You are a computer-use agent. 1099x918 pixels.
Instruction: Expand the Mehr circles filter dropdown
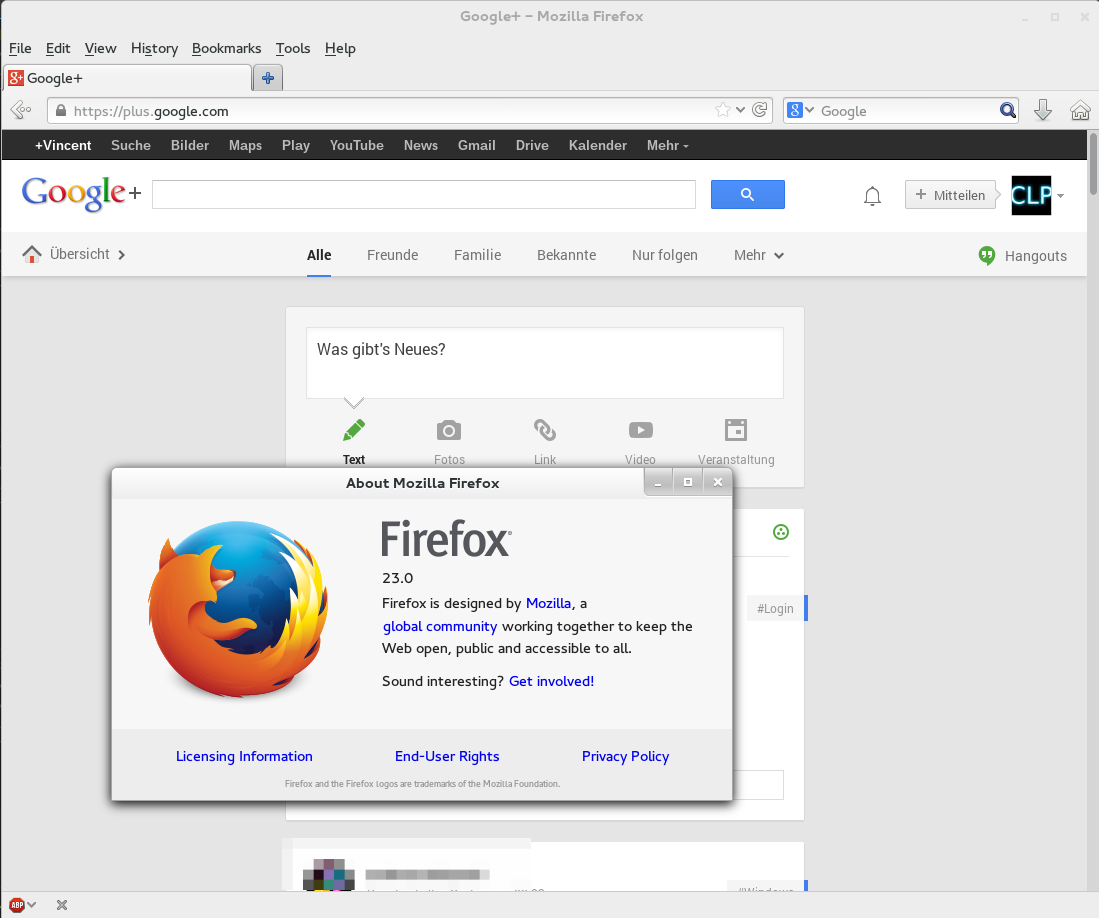758,255
